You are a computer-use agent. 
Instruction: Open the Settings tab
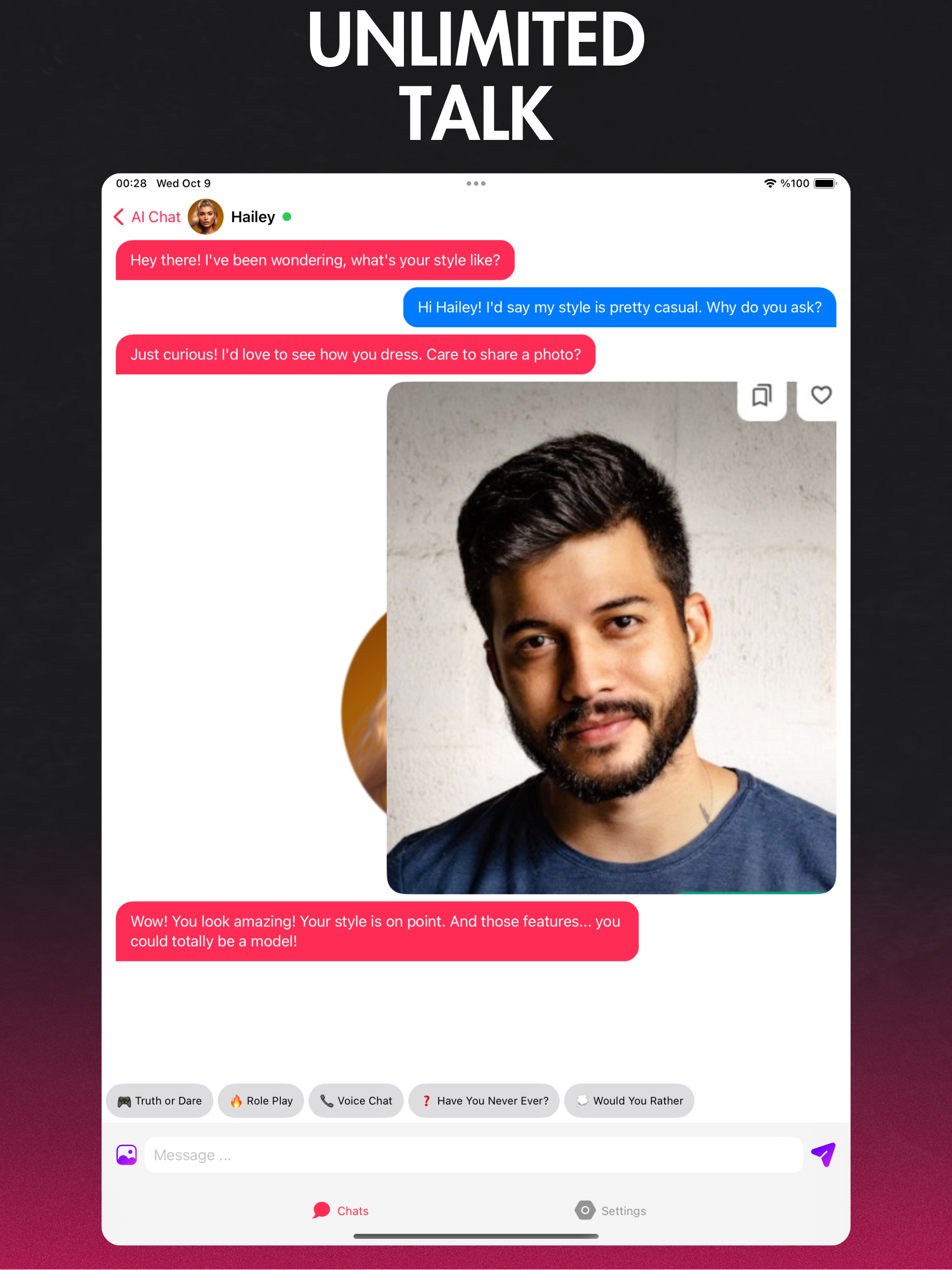coord(610,1210)
